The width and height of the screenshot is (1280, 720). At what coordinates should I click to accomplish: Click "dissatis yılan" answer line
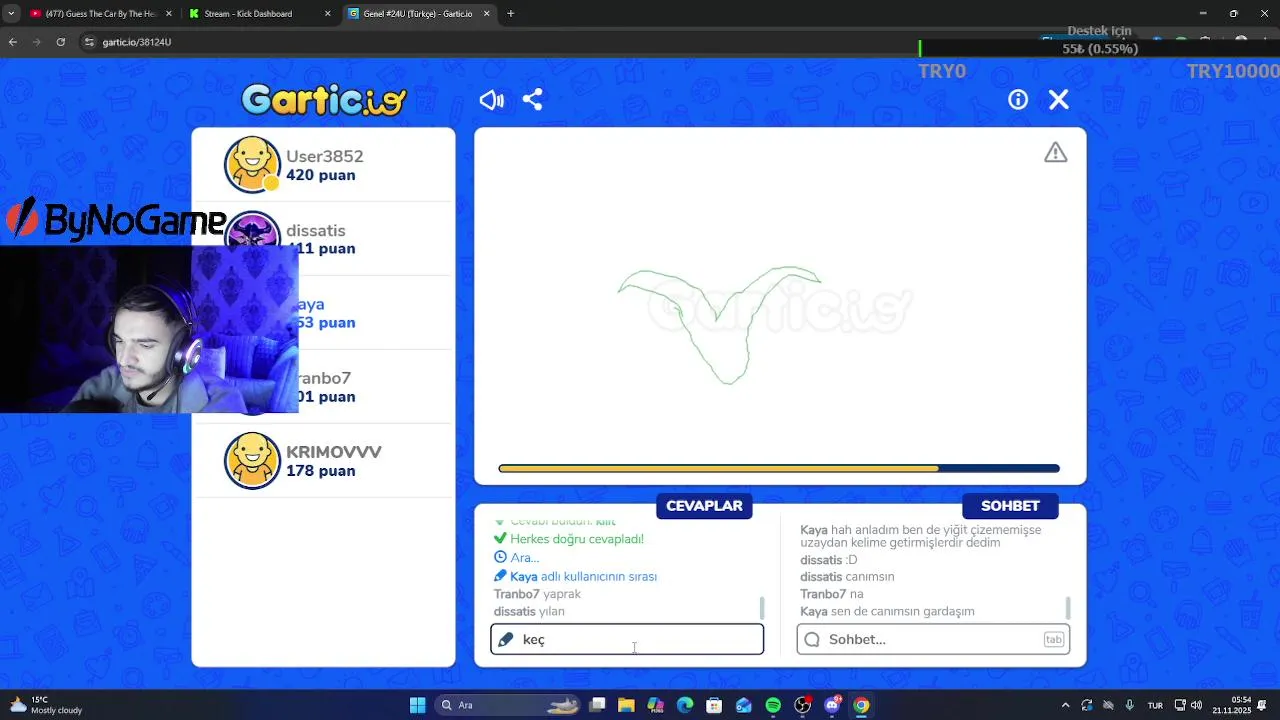point(529,611)
